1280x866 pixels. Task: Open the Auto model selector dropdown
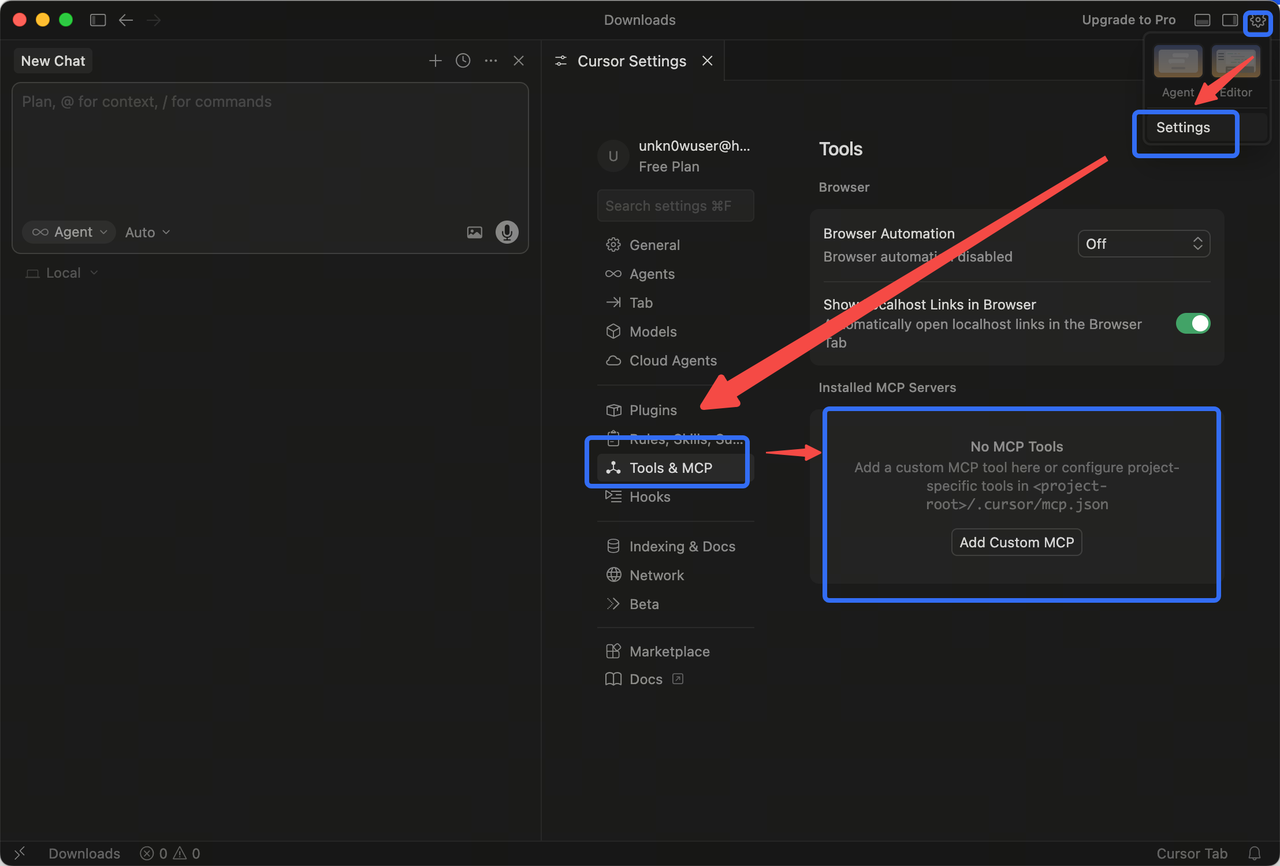[147, 232]
